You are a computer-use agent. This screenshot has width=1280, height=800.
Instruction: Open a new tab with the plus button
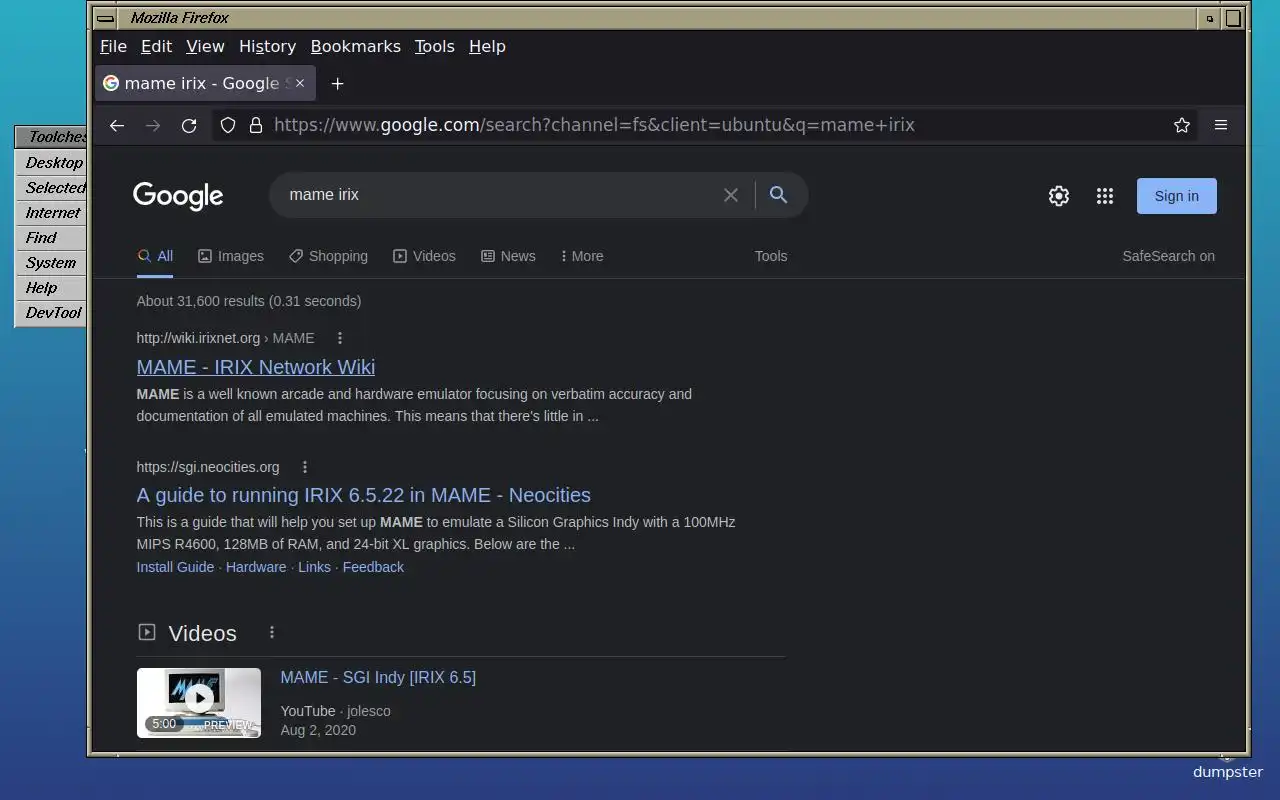click(x=337, y=84)
